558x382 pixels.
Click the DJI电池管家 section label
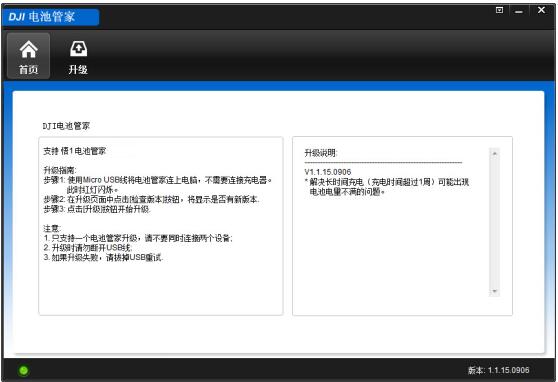click(66, 126)
